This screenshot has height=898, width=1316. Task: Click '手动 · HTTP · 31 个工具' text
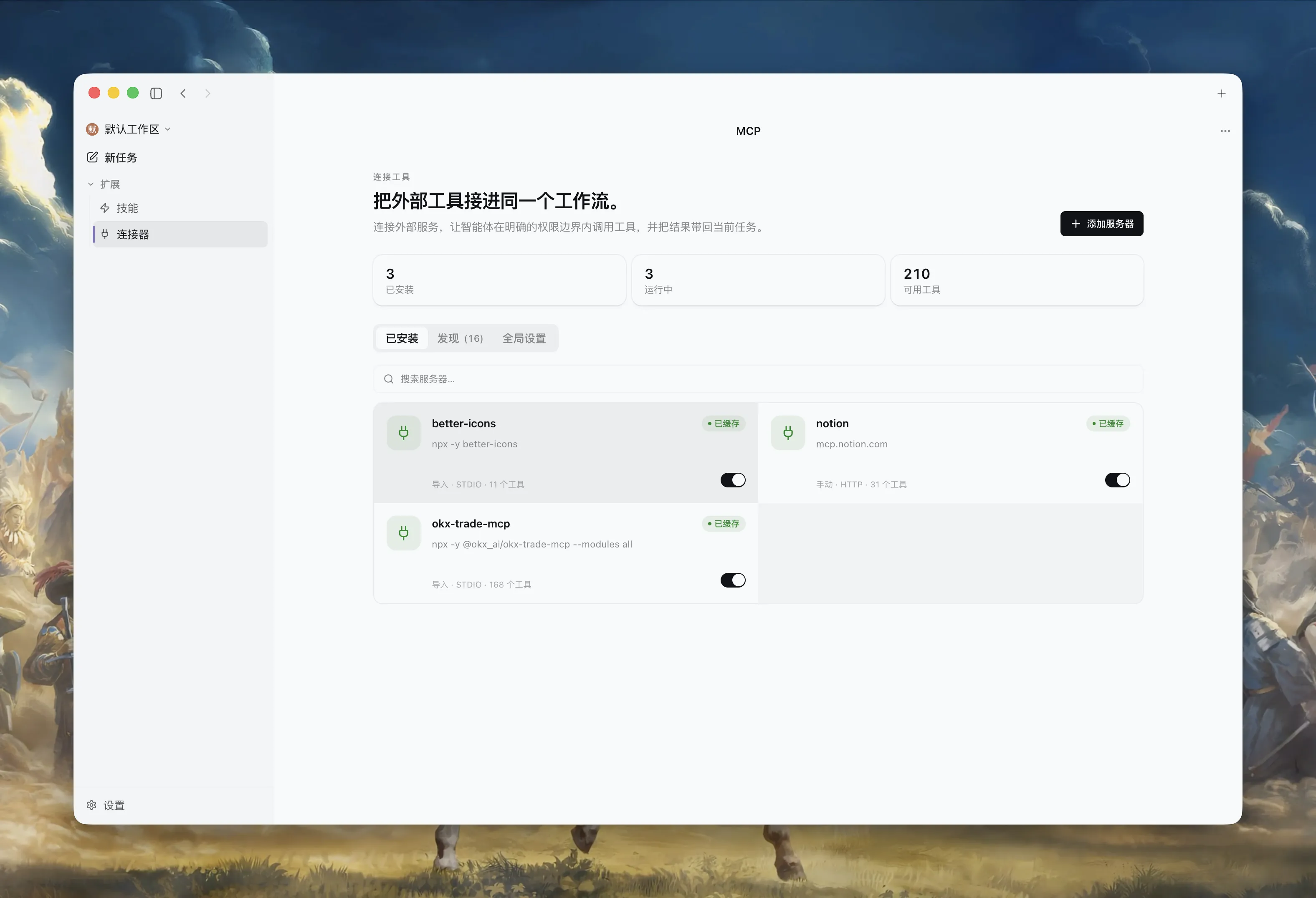861,484
